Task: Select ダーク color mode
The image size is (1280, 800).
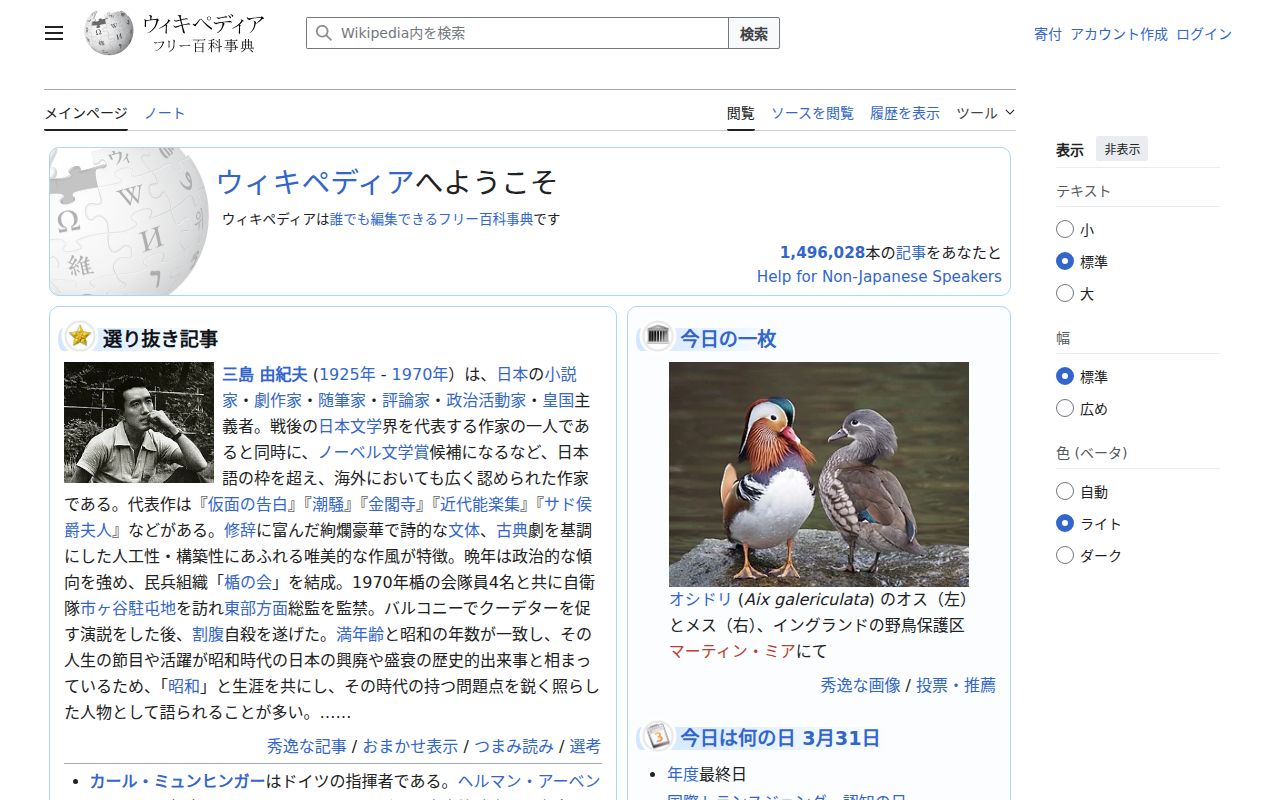Action: click(1065, 555)
